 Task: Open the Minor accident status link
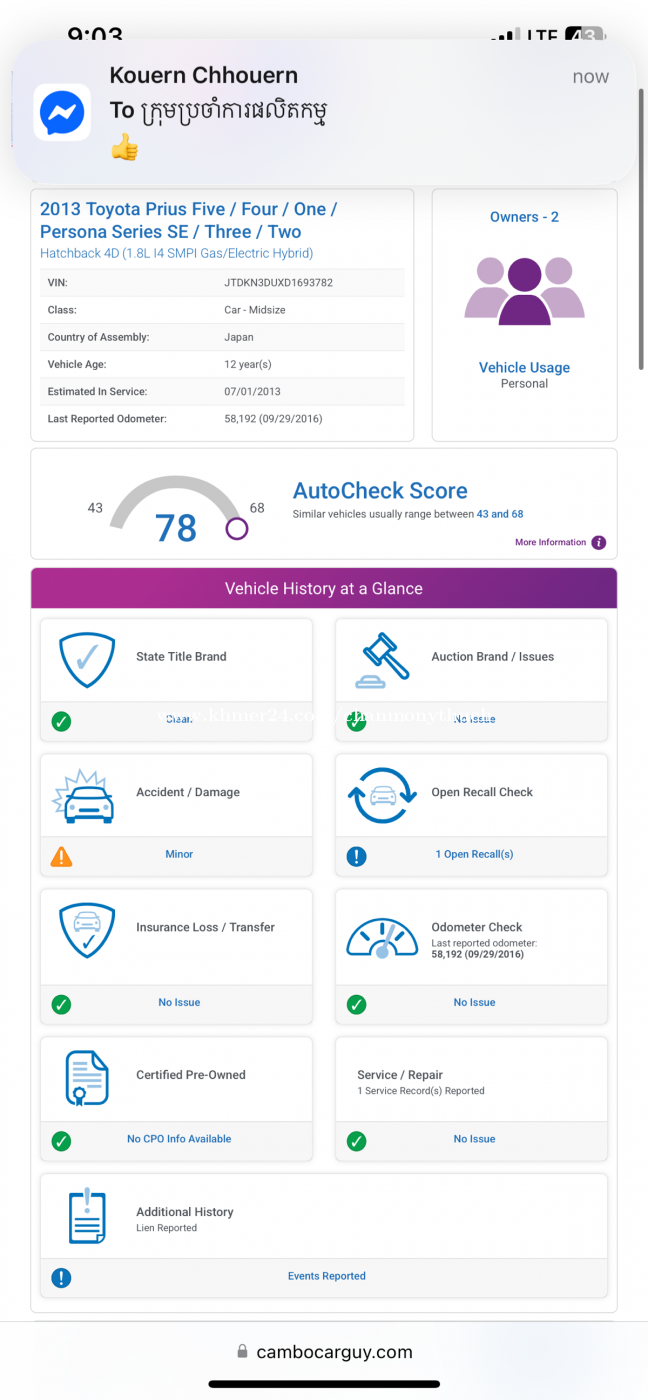[x=179, y=854]
